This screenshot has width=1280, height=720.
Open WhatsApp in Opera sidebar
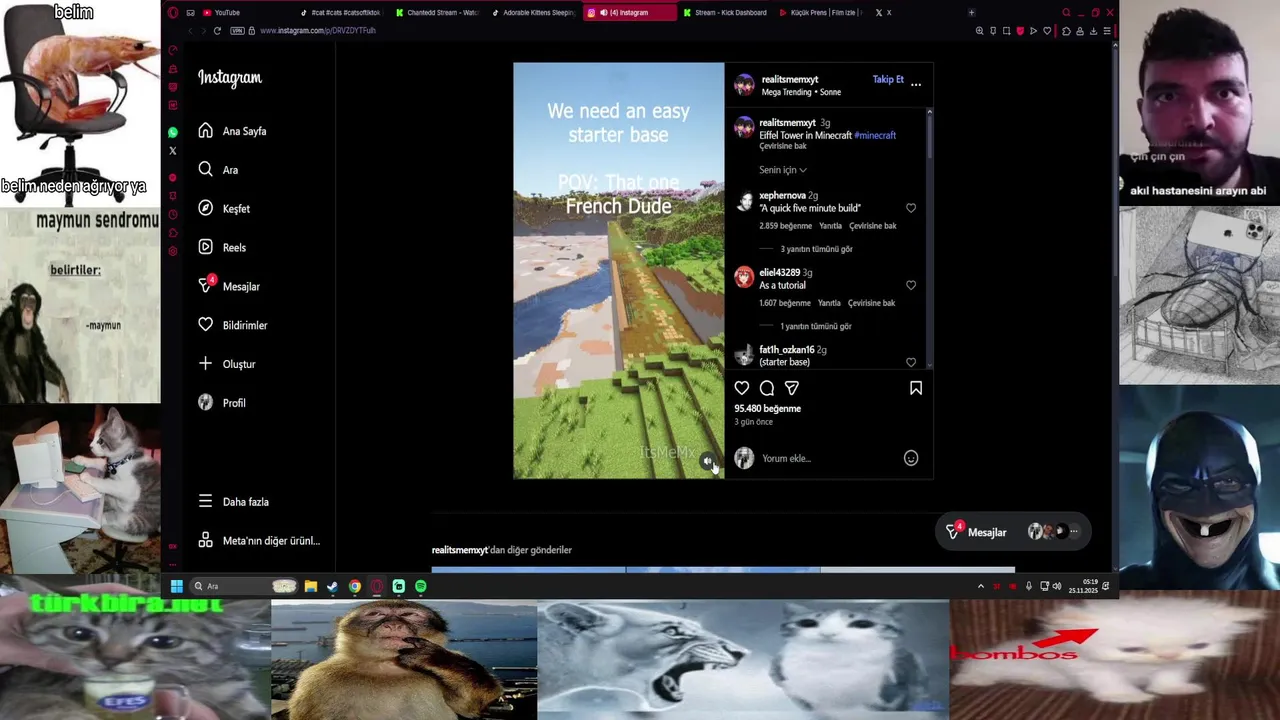173,132
